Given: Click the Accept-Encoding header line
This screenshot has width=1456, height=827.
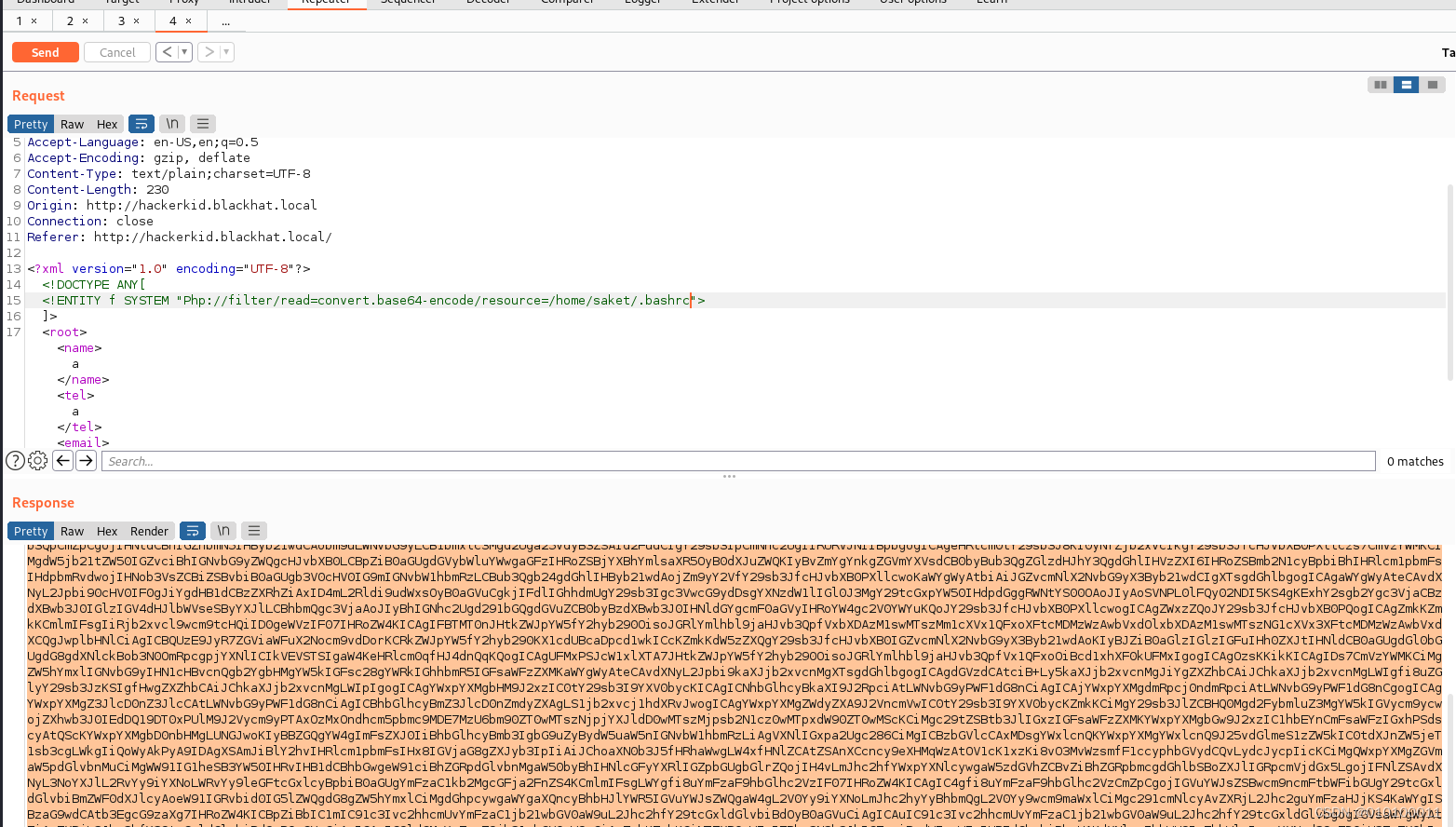Looking at the screenshot, I should click(x=138, y=157).
